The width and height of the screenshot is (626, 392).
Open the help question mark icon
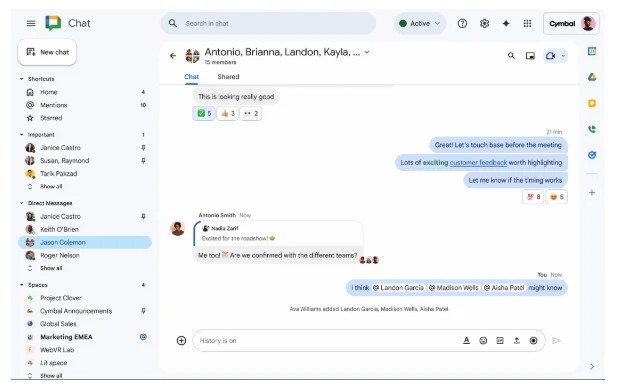point(462,24)
